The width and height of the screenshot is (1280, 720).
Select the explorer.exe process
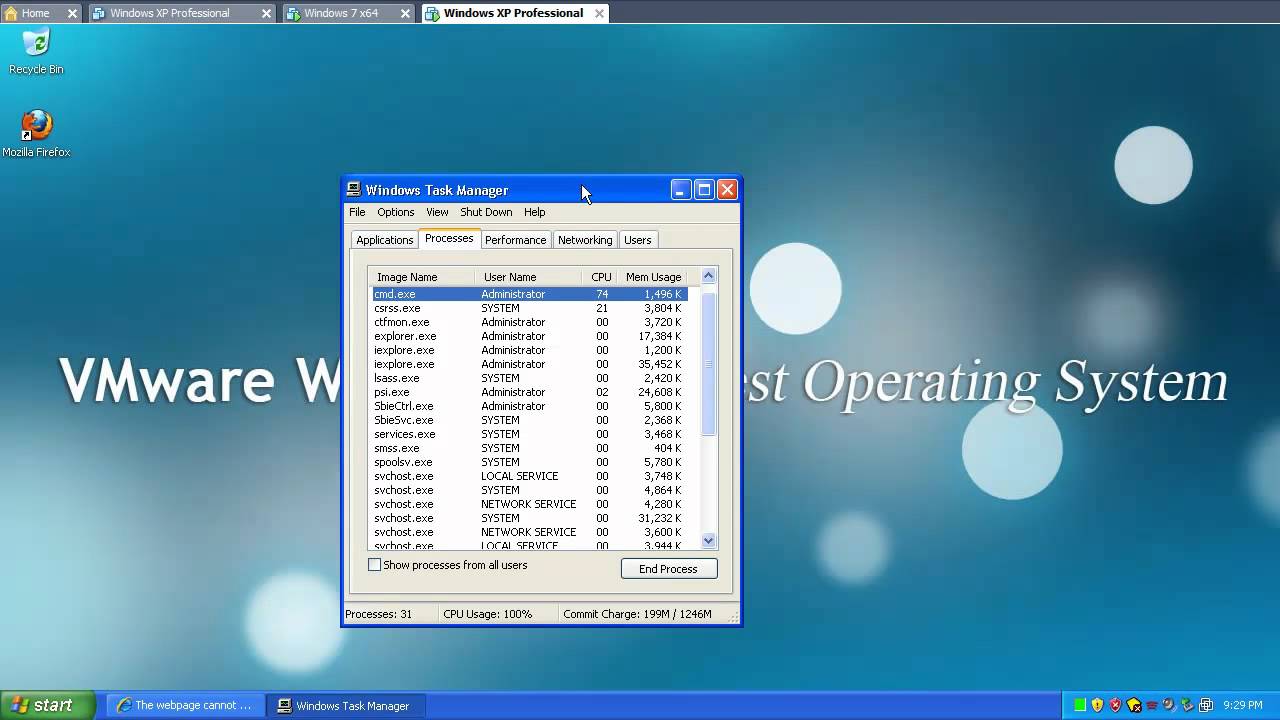pyautogui.click(x=530, y=336)
